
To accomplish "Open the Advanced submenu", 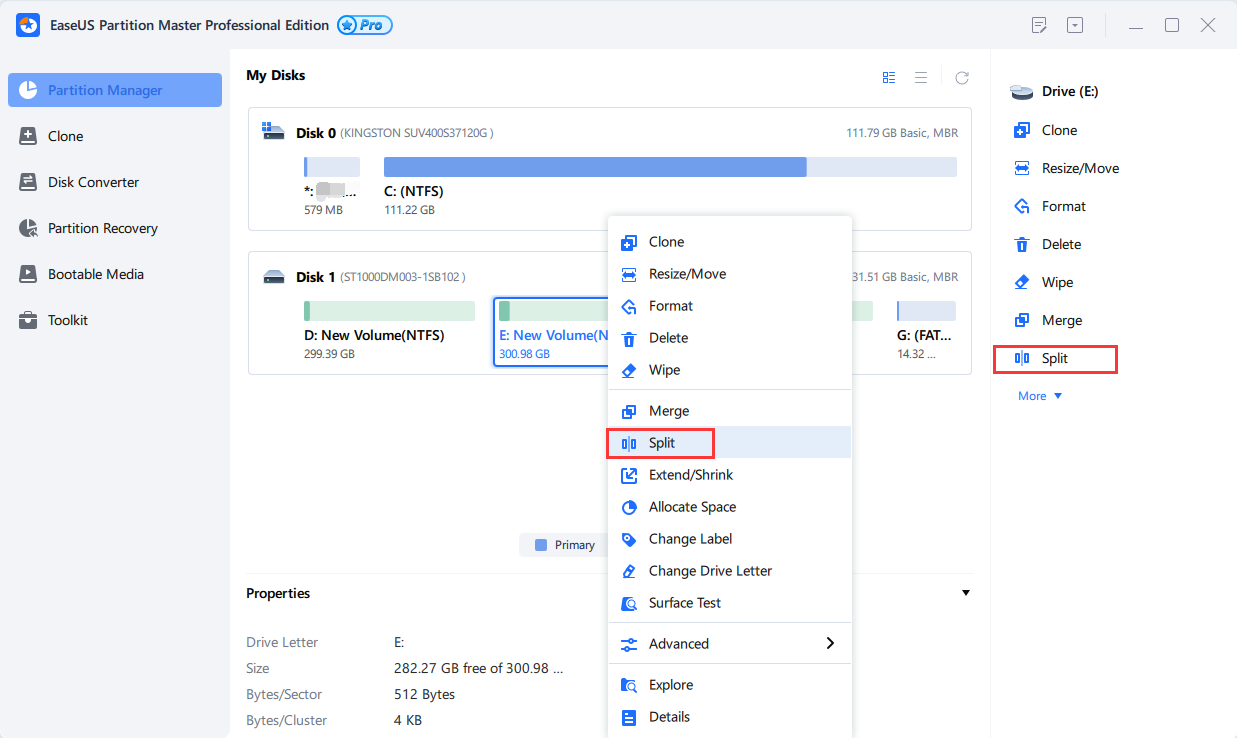I will [x=730, y=644].
